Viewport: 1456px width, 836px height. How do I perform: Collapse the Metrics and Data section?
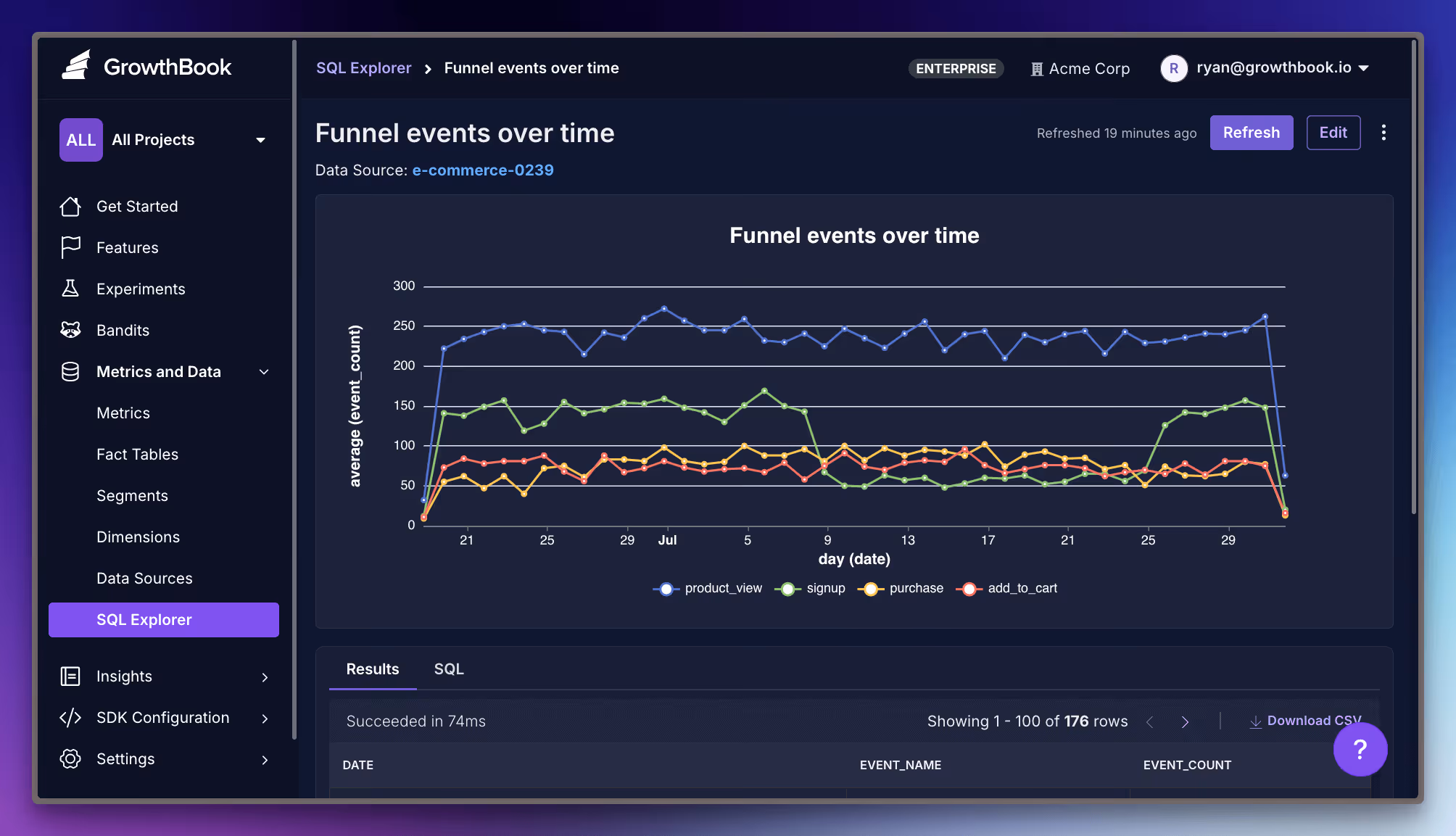coord(264,371)
